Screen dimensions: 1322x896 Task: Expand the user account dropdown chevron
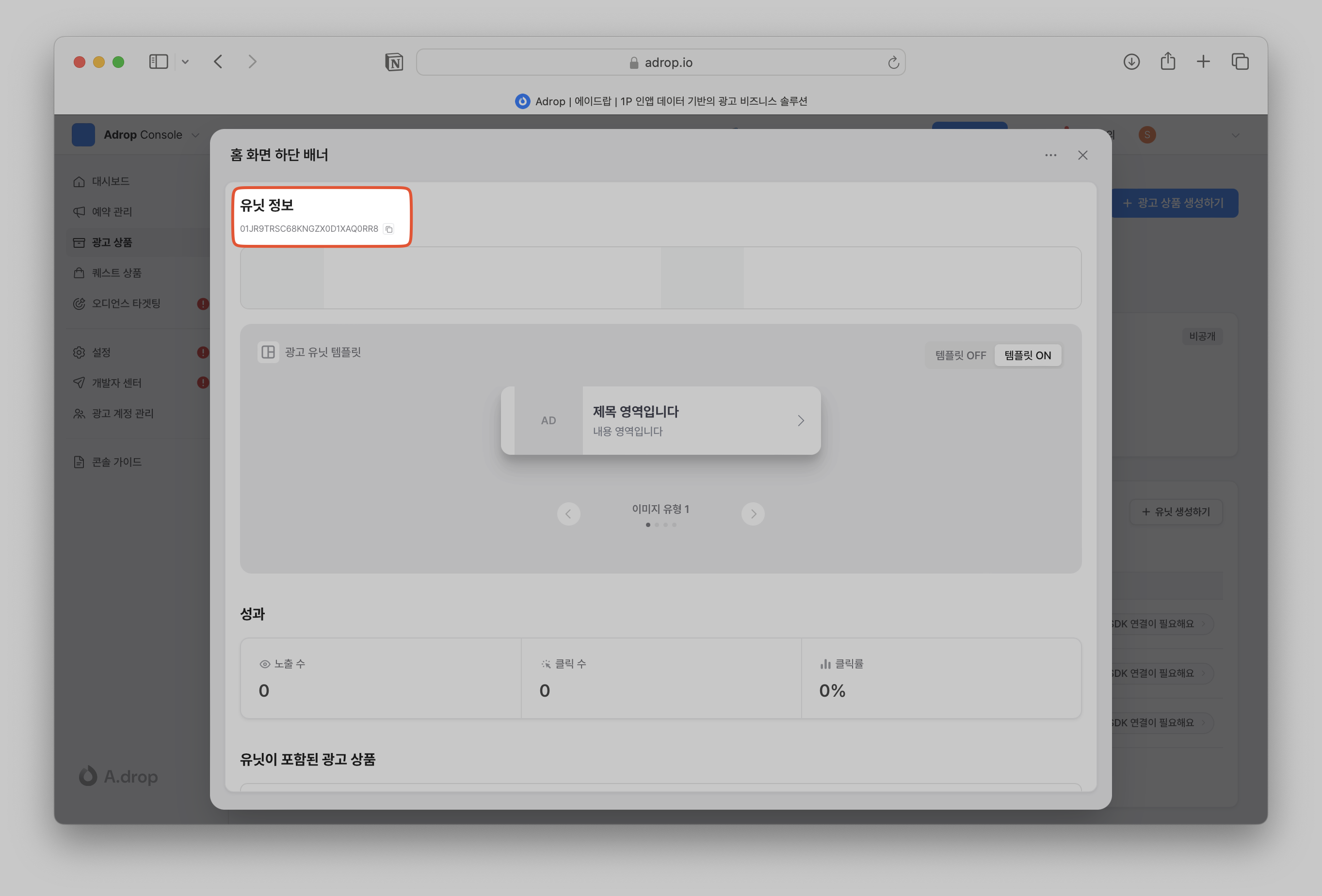click(1235, 135)
